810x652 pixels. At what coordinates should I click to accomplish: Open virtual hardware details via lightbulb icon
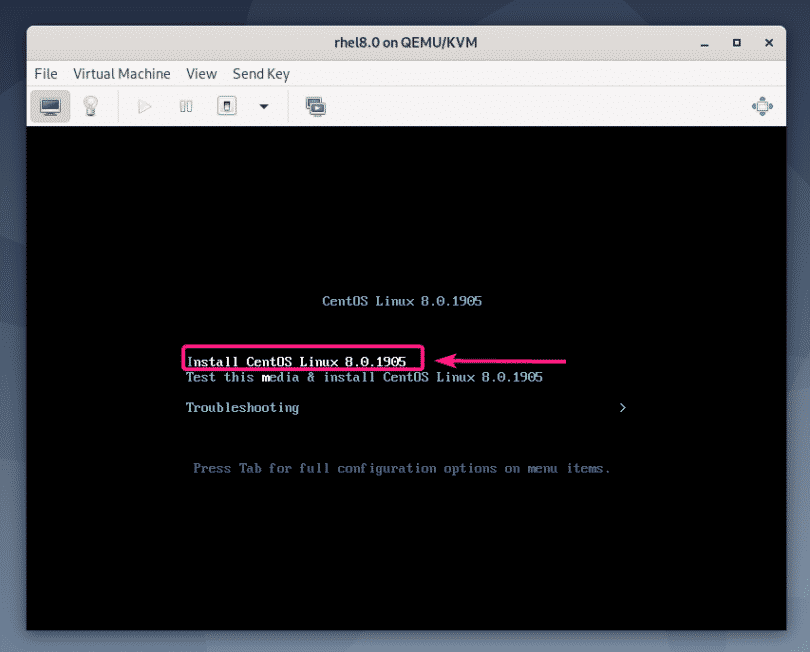click(x=91, y=106)
